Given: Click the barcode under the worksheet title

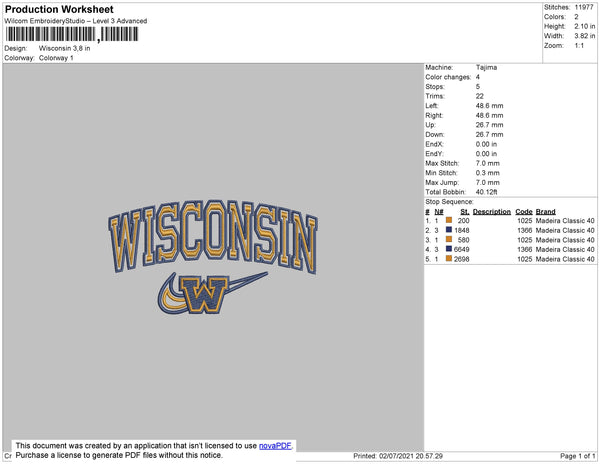Looking at the screenshot, I should [x=72, y=34].
